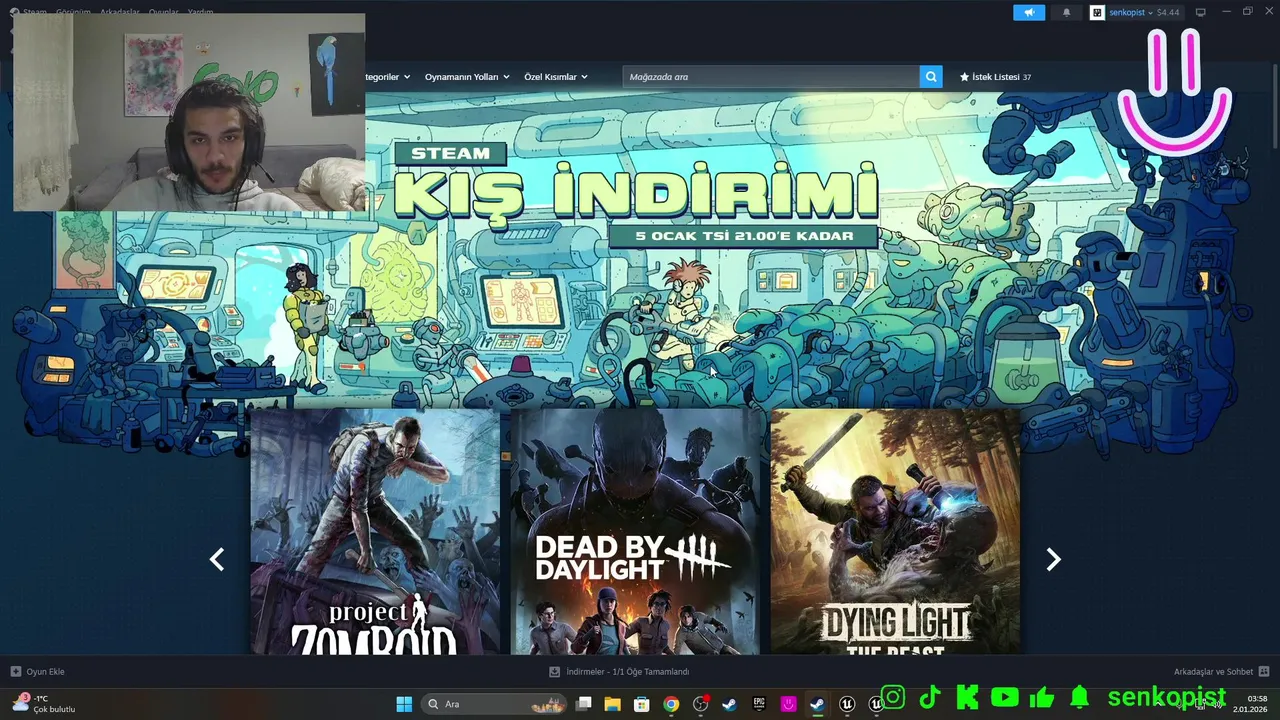
Task: Open the Oyunlar menu
Action: pos(163,12)
